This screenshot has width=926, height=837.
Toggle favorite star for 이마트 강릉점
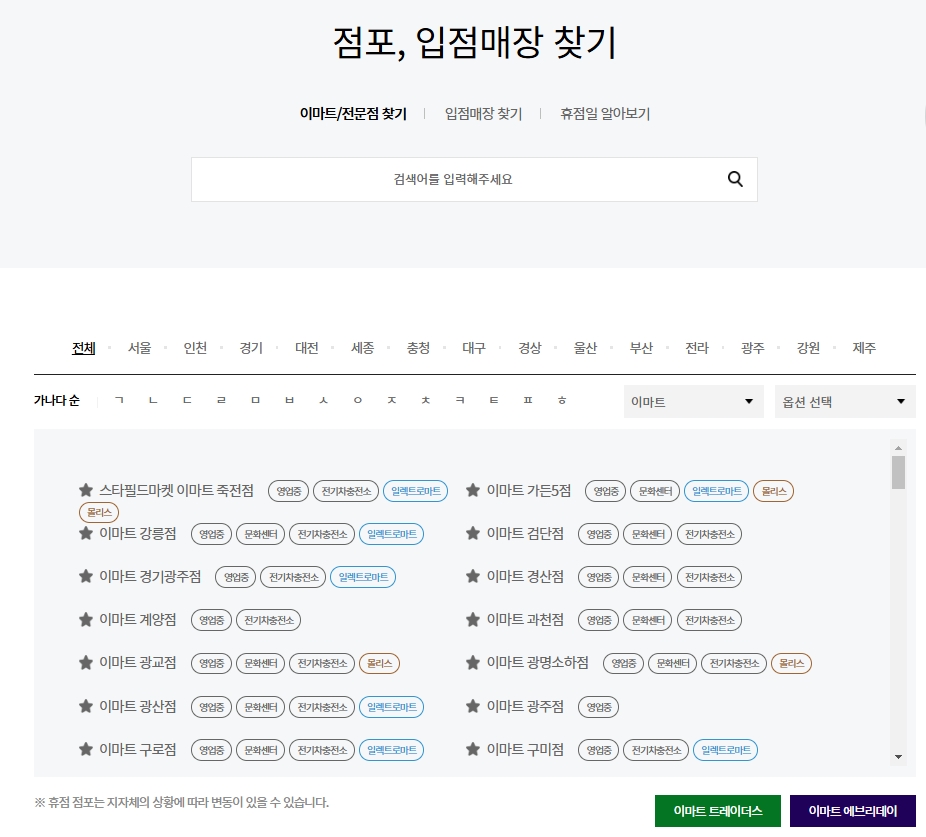[x=86, y=533]
